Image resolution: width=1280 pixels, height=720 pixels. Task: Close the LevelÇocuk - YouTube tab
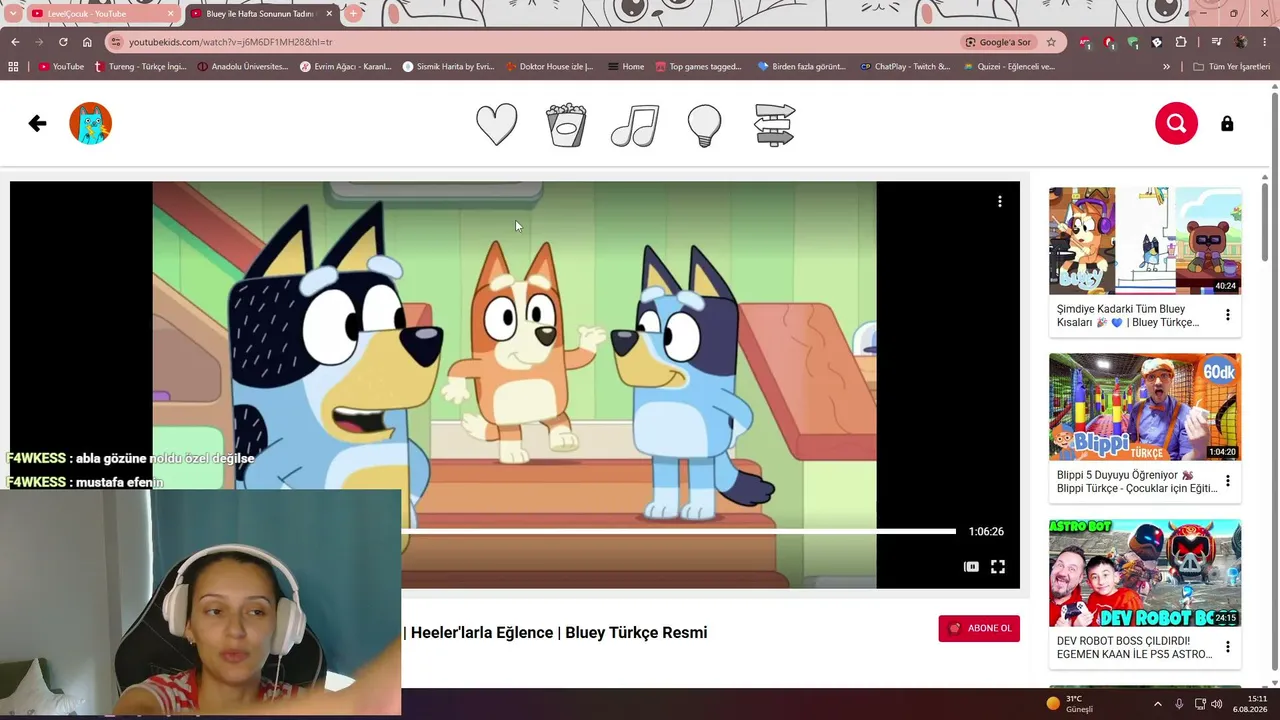tap(170, 14)
